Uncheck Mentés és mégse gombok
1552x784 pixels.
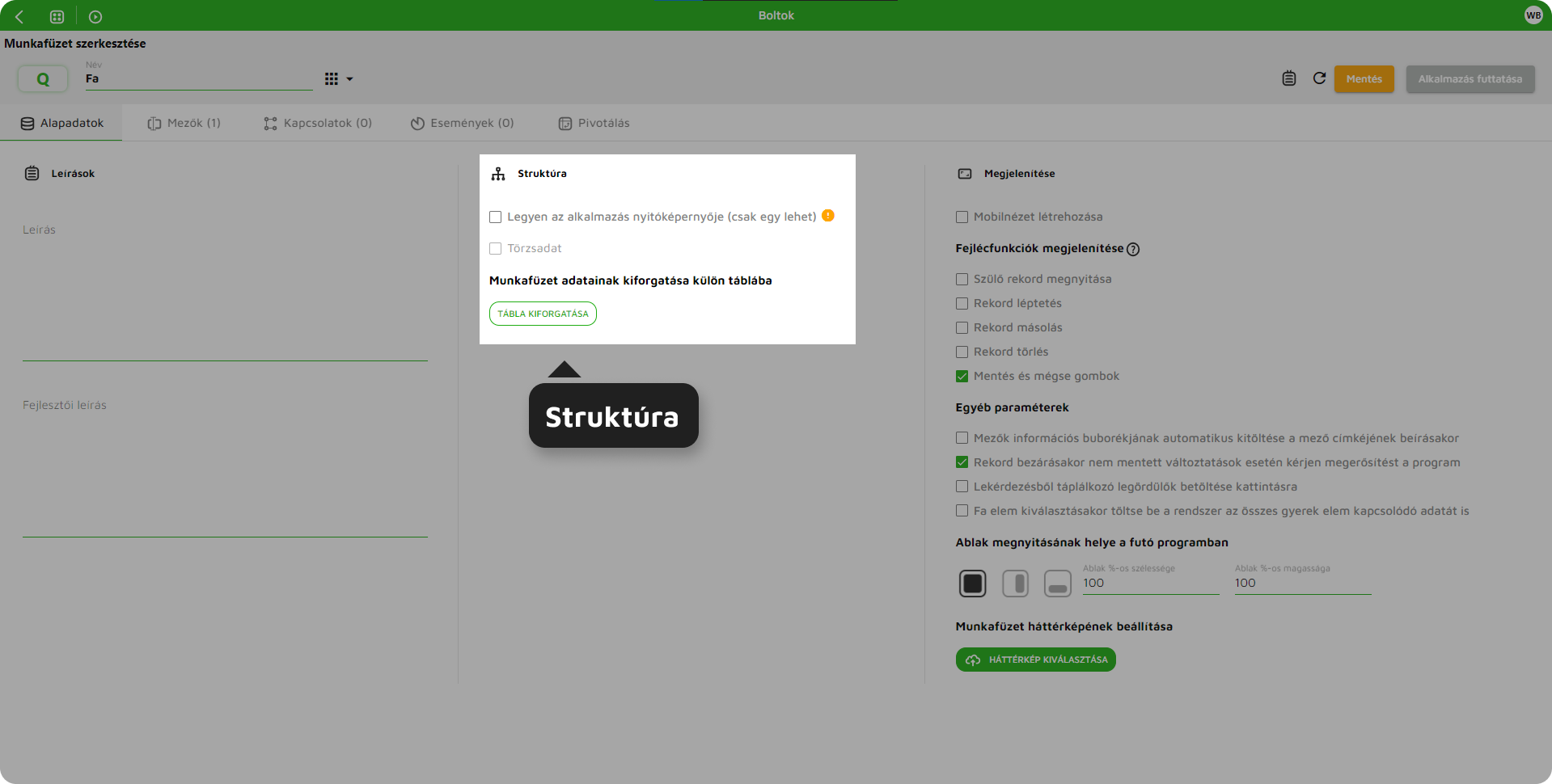(962, 376)
